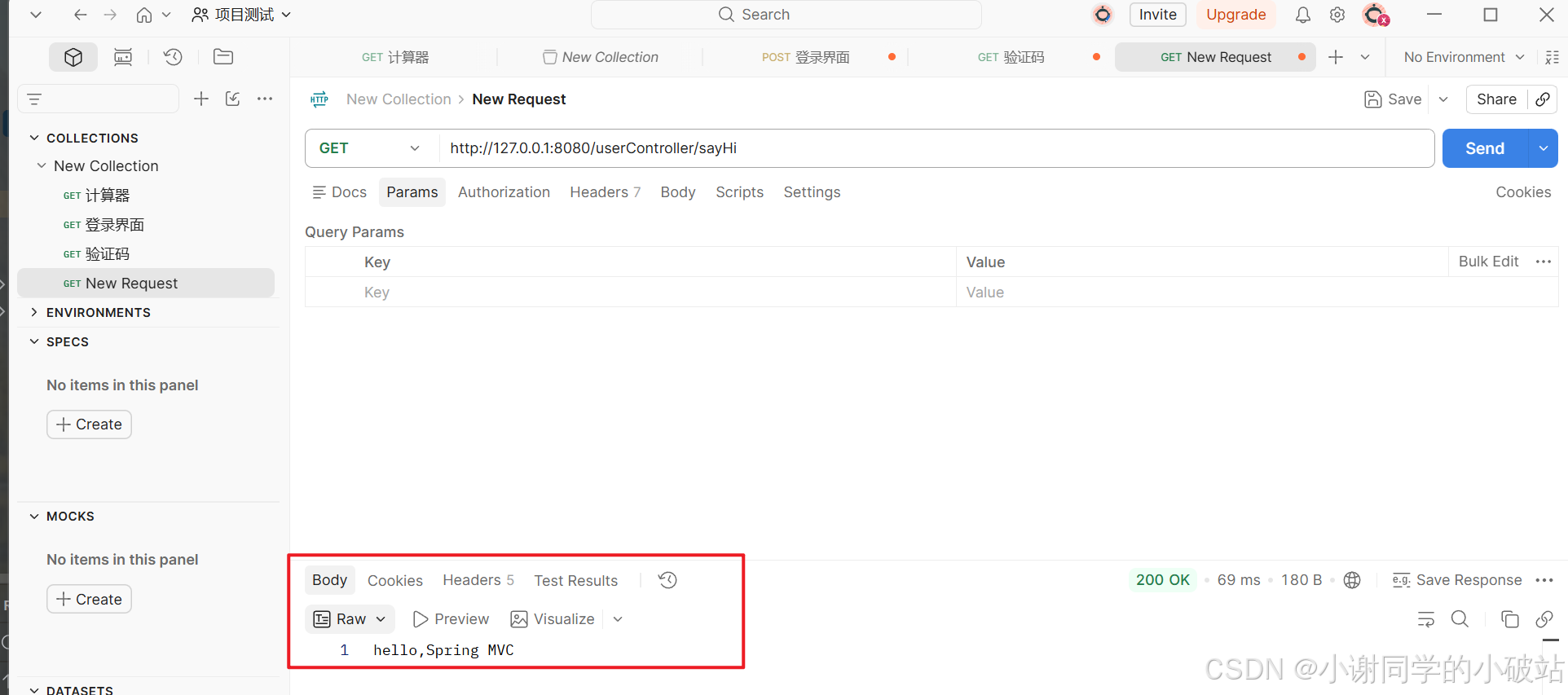Open Test Results tab

point(576,581)
